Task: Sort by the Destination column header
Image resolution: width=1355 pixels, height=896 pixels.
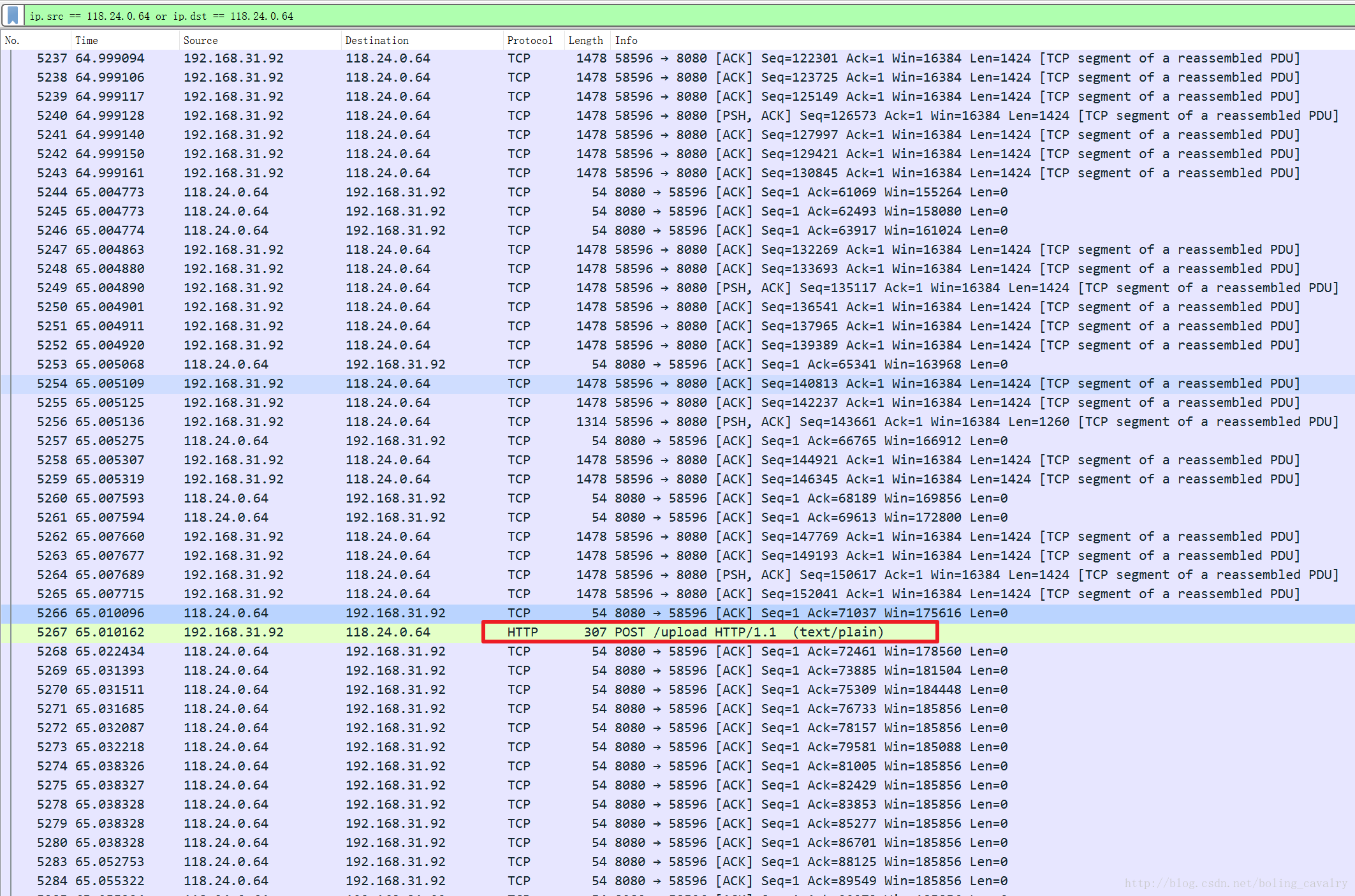Action: pyautogui.click(x=423, y=40)
